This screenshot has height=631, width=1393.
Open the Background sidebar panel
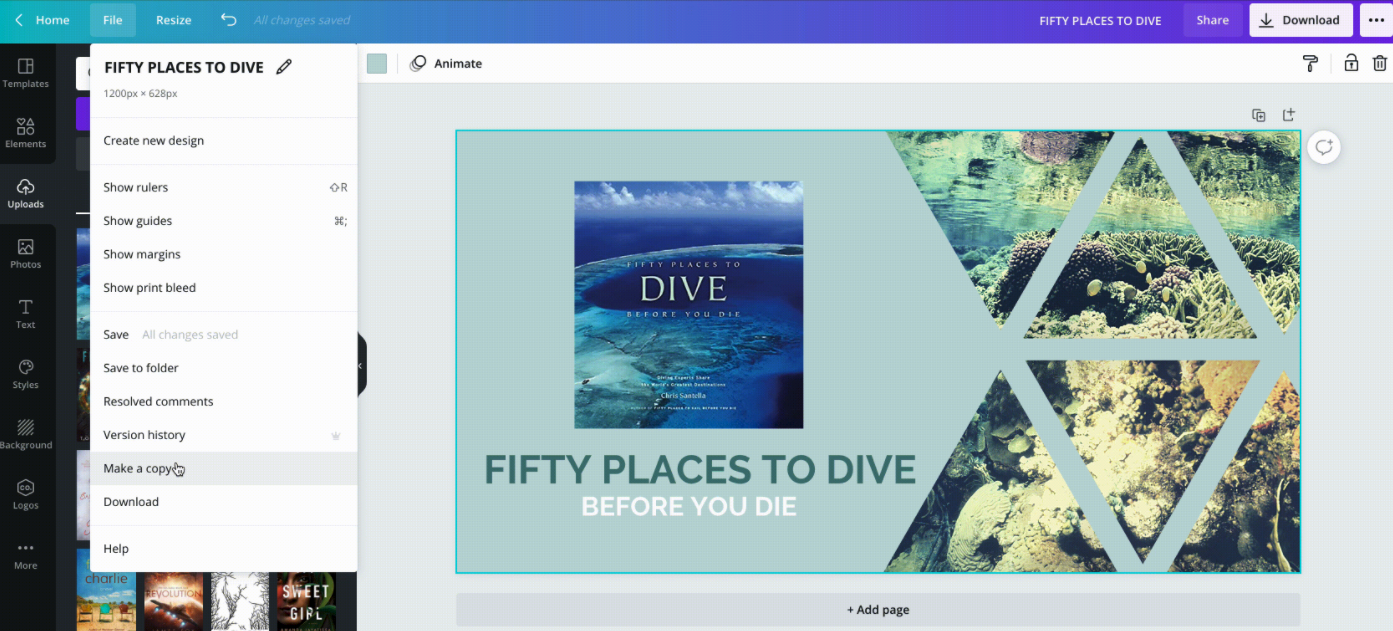click(x=26, y=435)
